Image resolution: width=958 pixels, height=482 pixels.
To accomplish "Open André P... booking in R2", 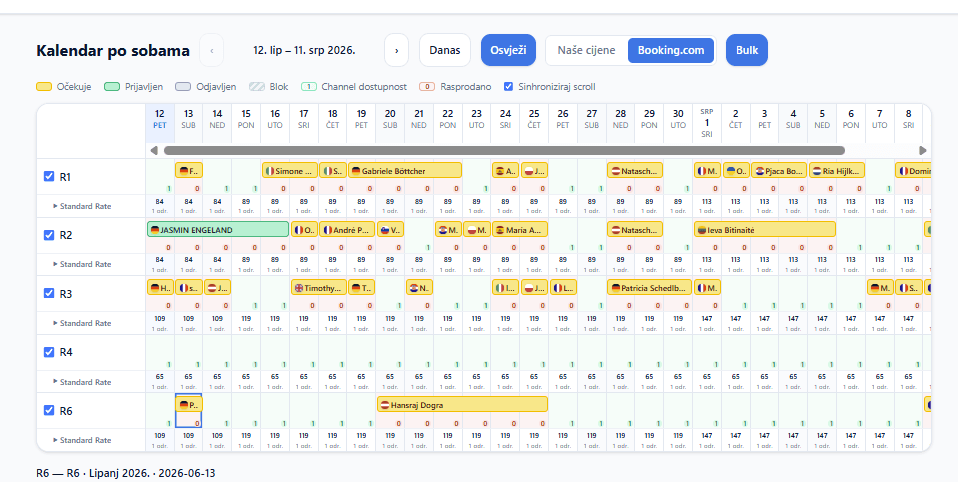I will tap(347, 229).
